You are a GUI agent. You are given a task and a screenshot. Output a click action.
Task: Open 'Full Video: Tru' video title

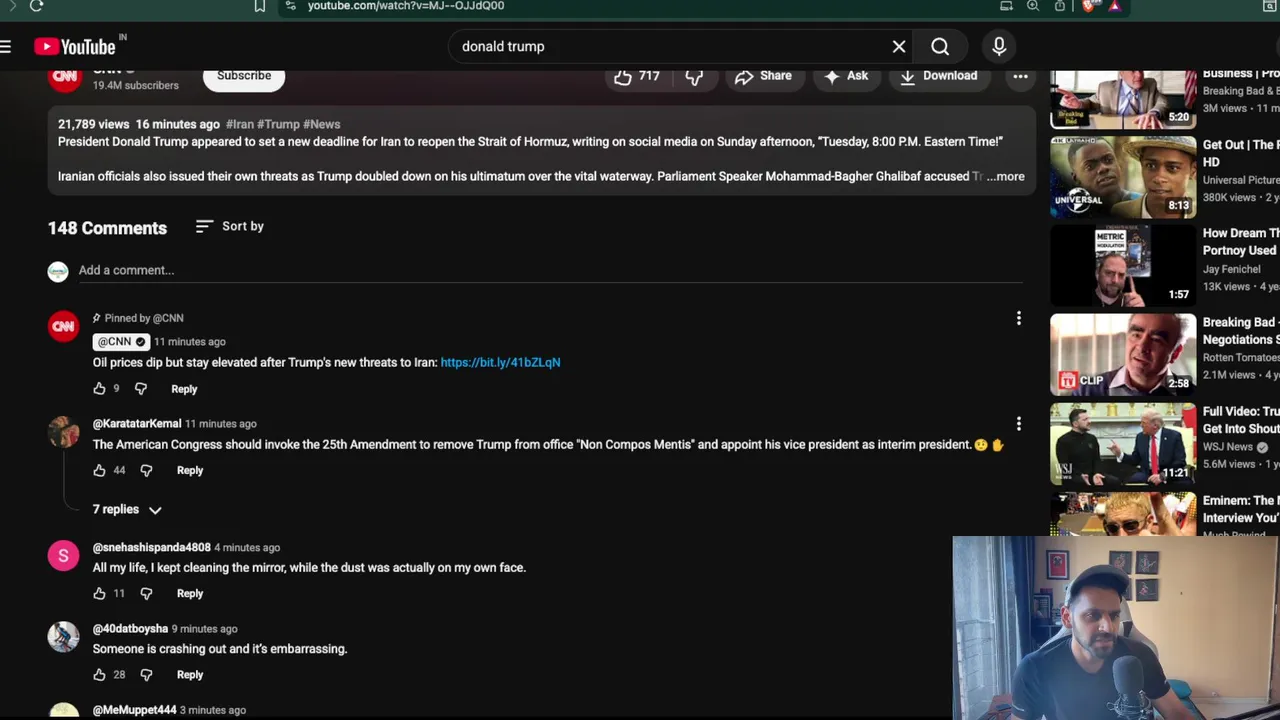point(1241,420)
